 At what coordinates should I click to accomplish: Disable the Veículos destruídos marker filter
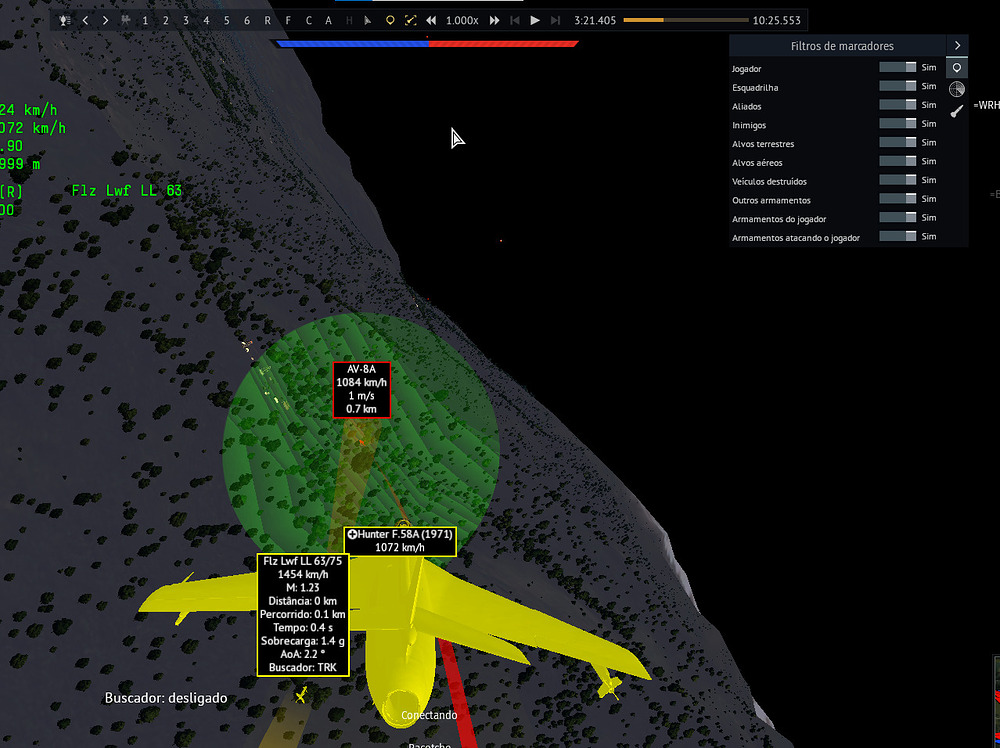(897, 180)
